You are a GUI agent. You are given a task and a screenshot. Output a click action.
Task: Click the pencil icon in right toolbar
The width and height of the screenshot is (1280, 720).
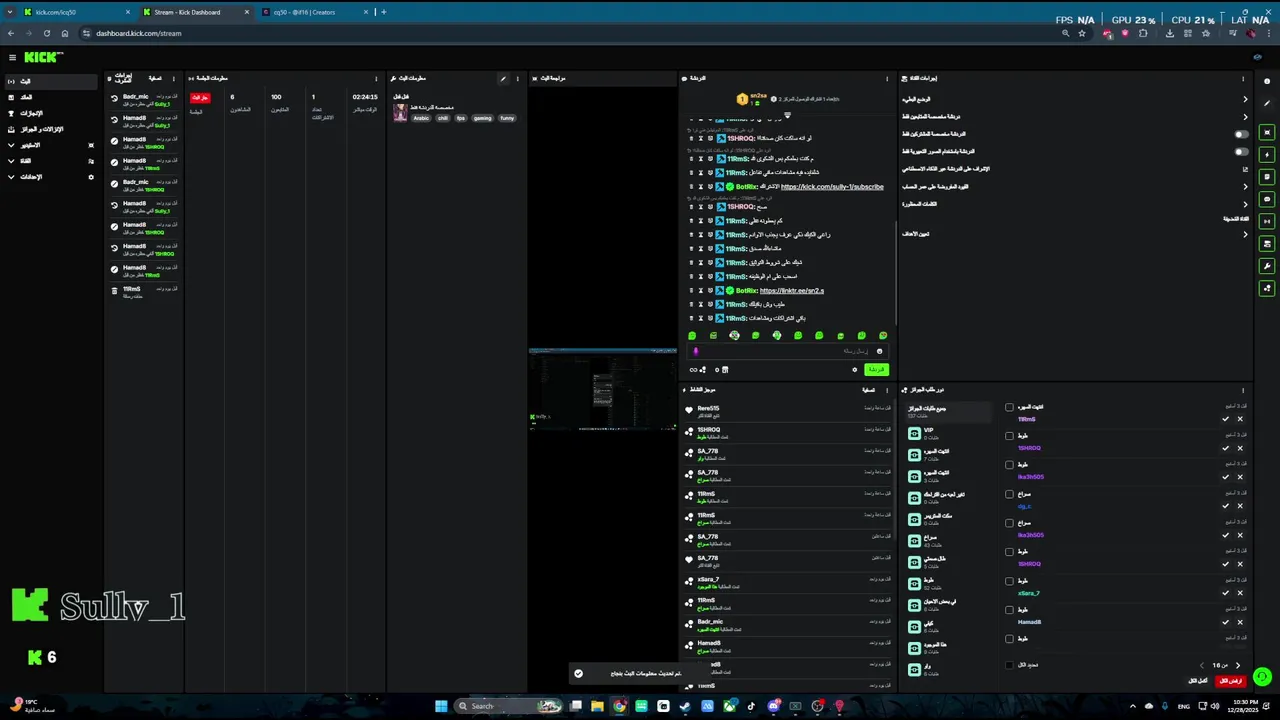(1267, 103)
